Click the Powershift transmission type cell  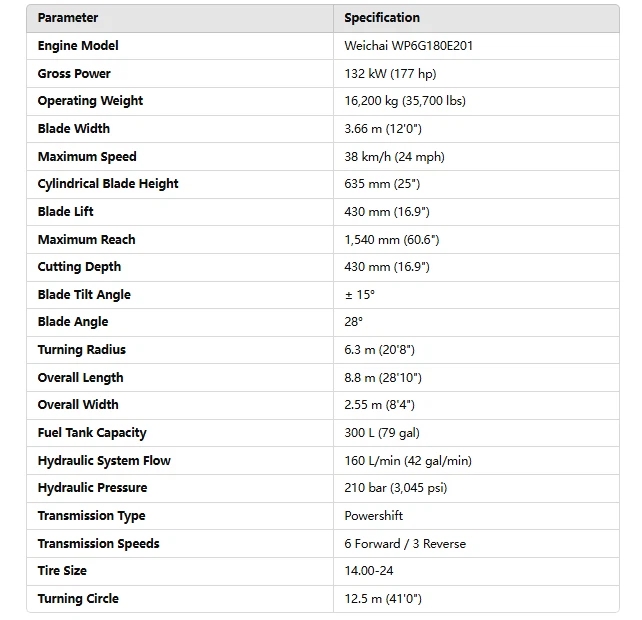pyautogui.click(x=374, y=516)
